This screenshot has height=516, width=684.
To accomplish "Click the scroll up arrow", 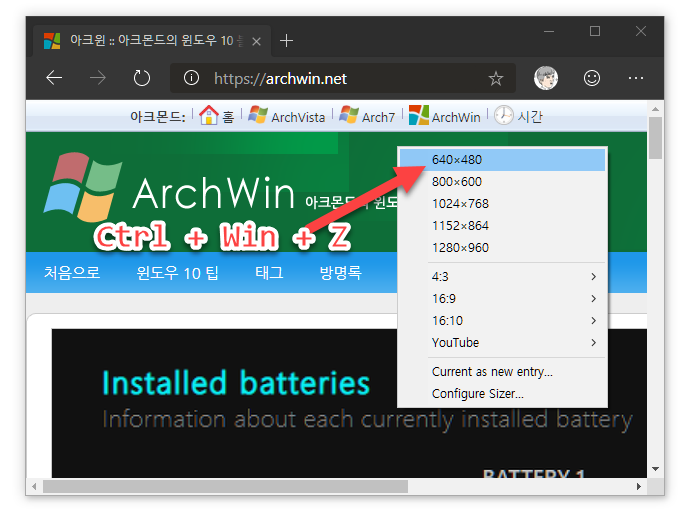I will tap(655, 109).
